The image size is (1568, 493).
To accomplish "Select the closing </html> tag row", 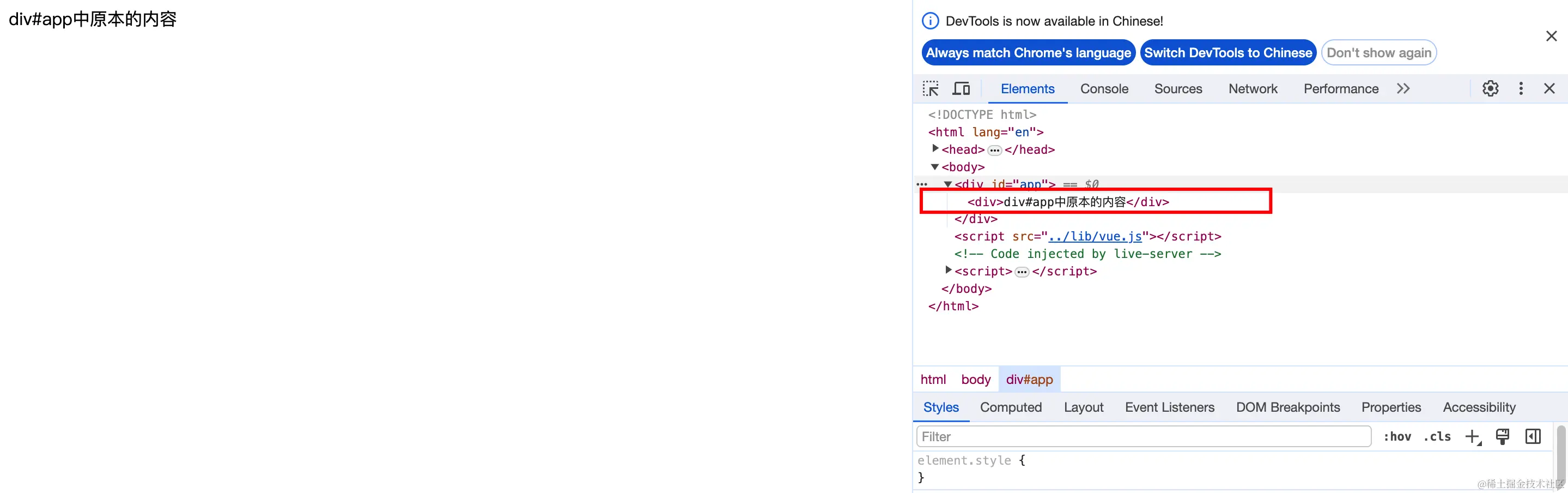I will tap(953, 306).
